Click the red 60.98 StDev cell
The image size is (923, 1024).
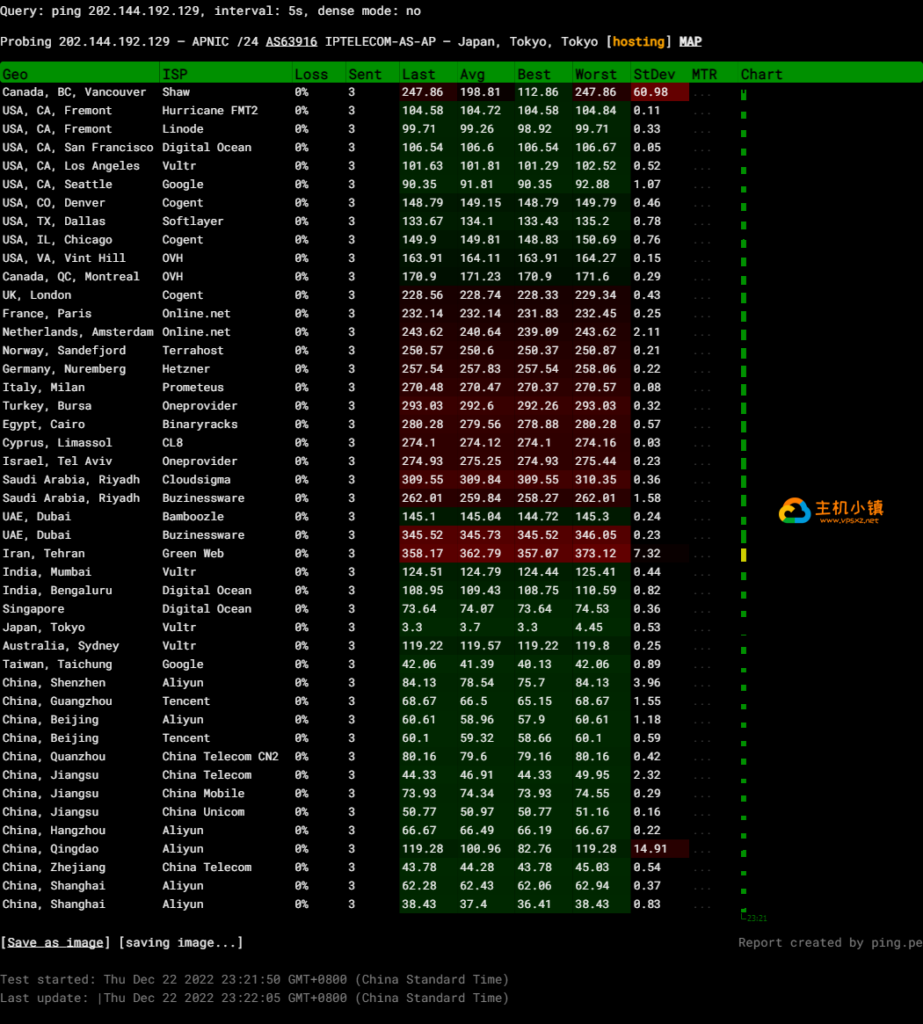[652, 92]
